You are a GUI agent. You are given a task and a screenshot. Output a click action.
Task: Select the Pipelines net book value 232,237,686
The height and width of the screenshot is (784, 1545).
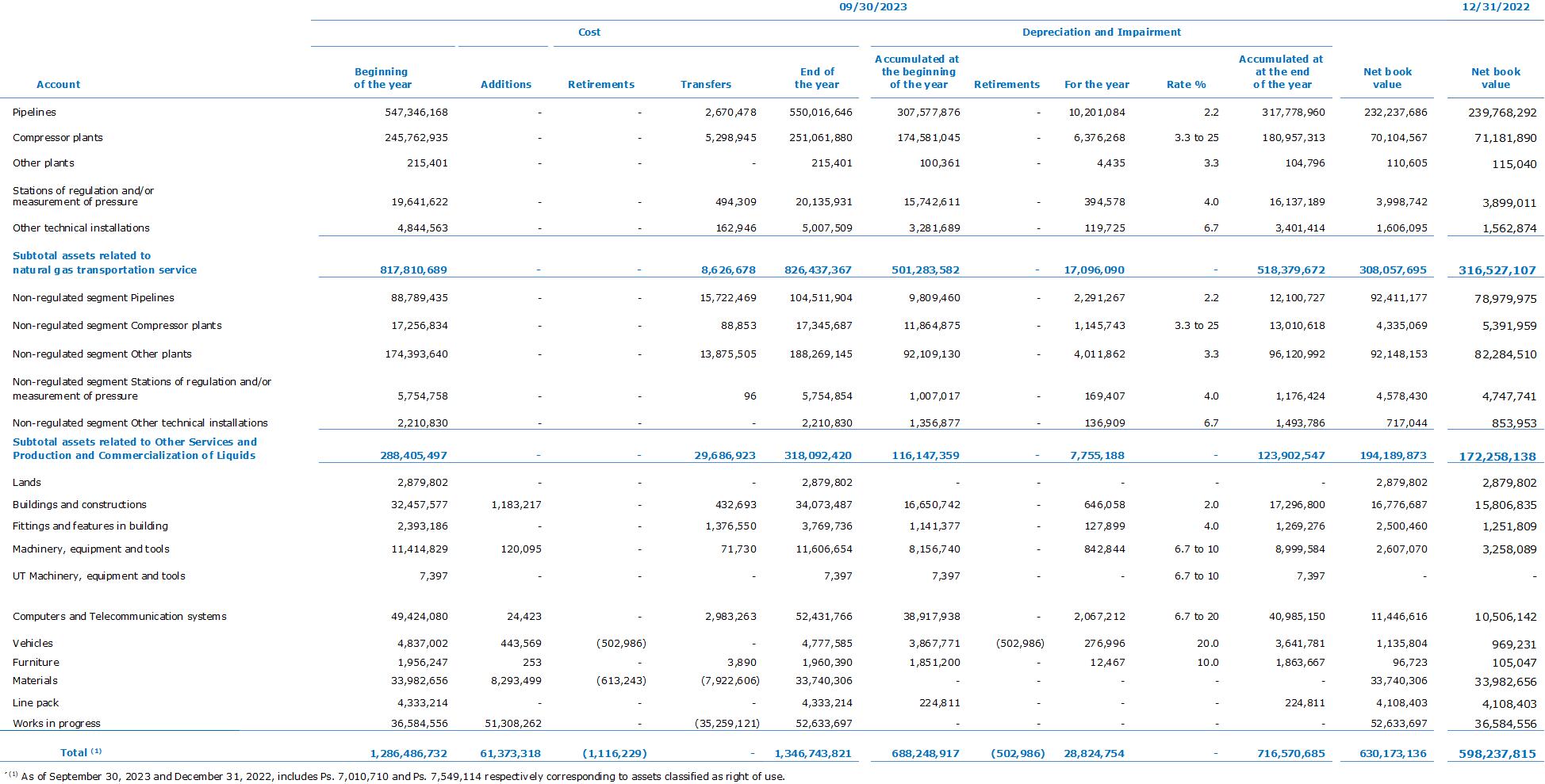tap(1395, 113)
